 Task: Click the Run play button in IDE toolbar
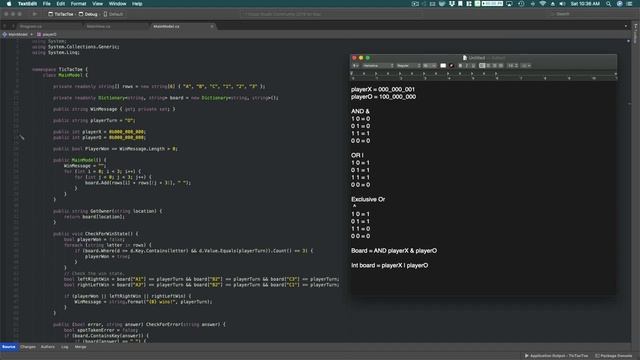tap(35, 14)
